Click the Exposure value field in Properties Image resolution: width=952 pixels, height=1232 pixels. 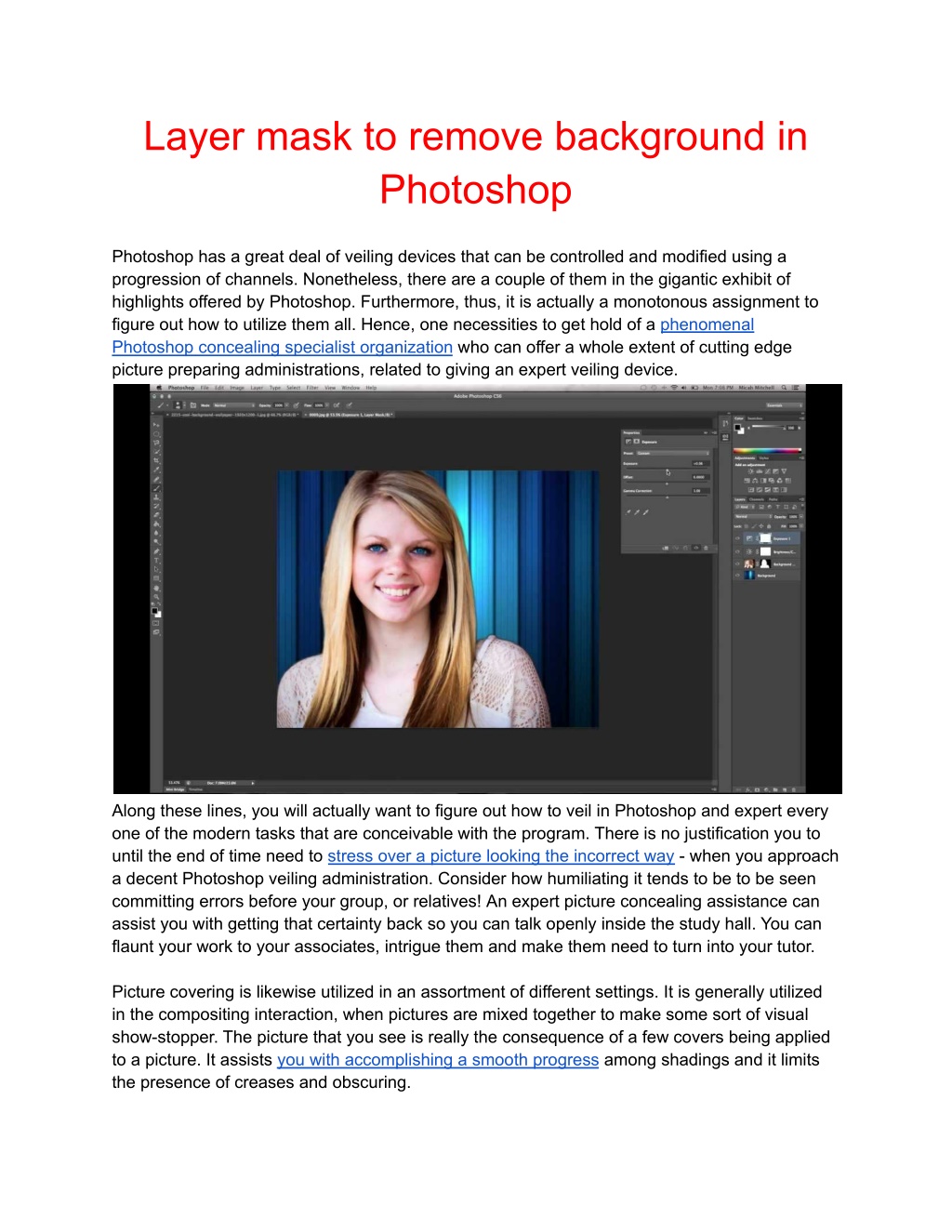(x=700, y=463)
